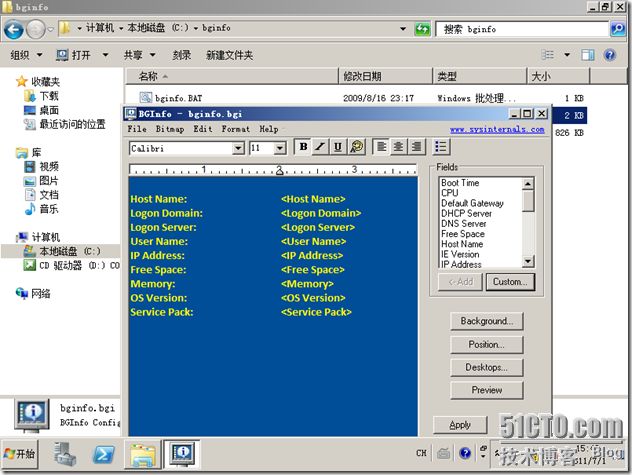The image size is (632, 475).
Task: Open the 组织 (Organize) menu
Action: 26,55
